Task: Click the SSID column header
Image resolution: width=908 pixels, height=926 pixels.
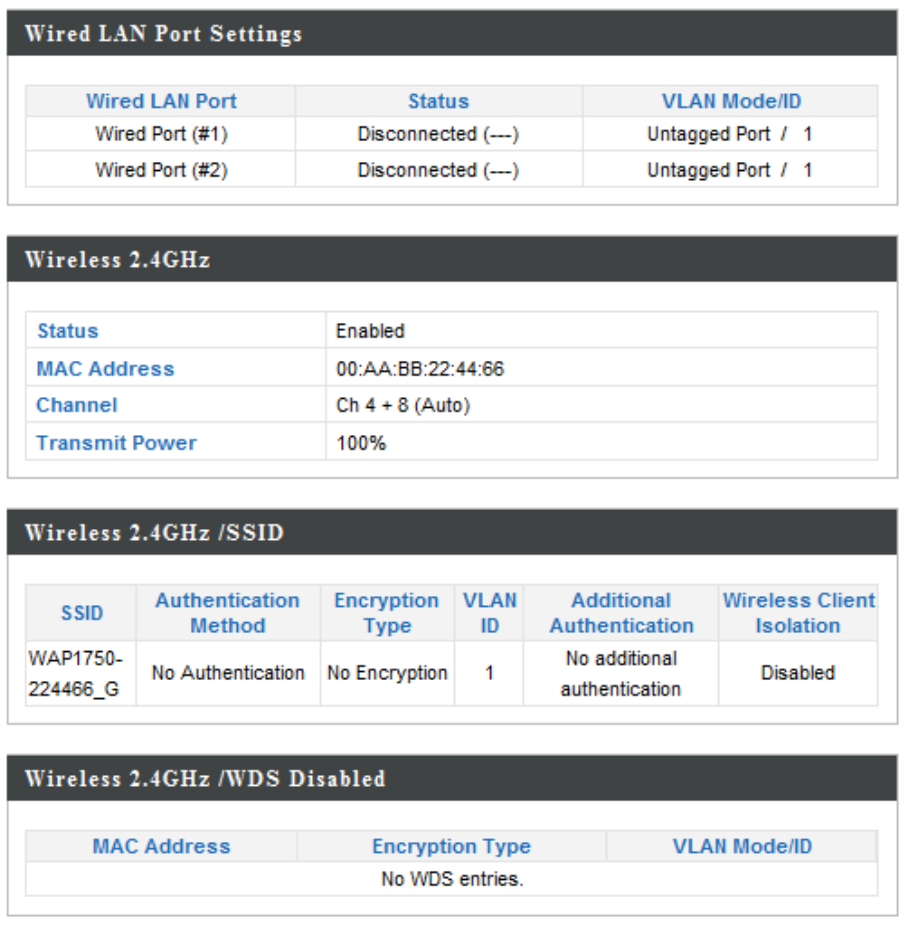Action: (81, 613)
